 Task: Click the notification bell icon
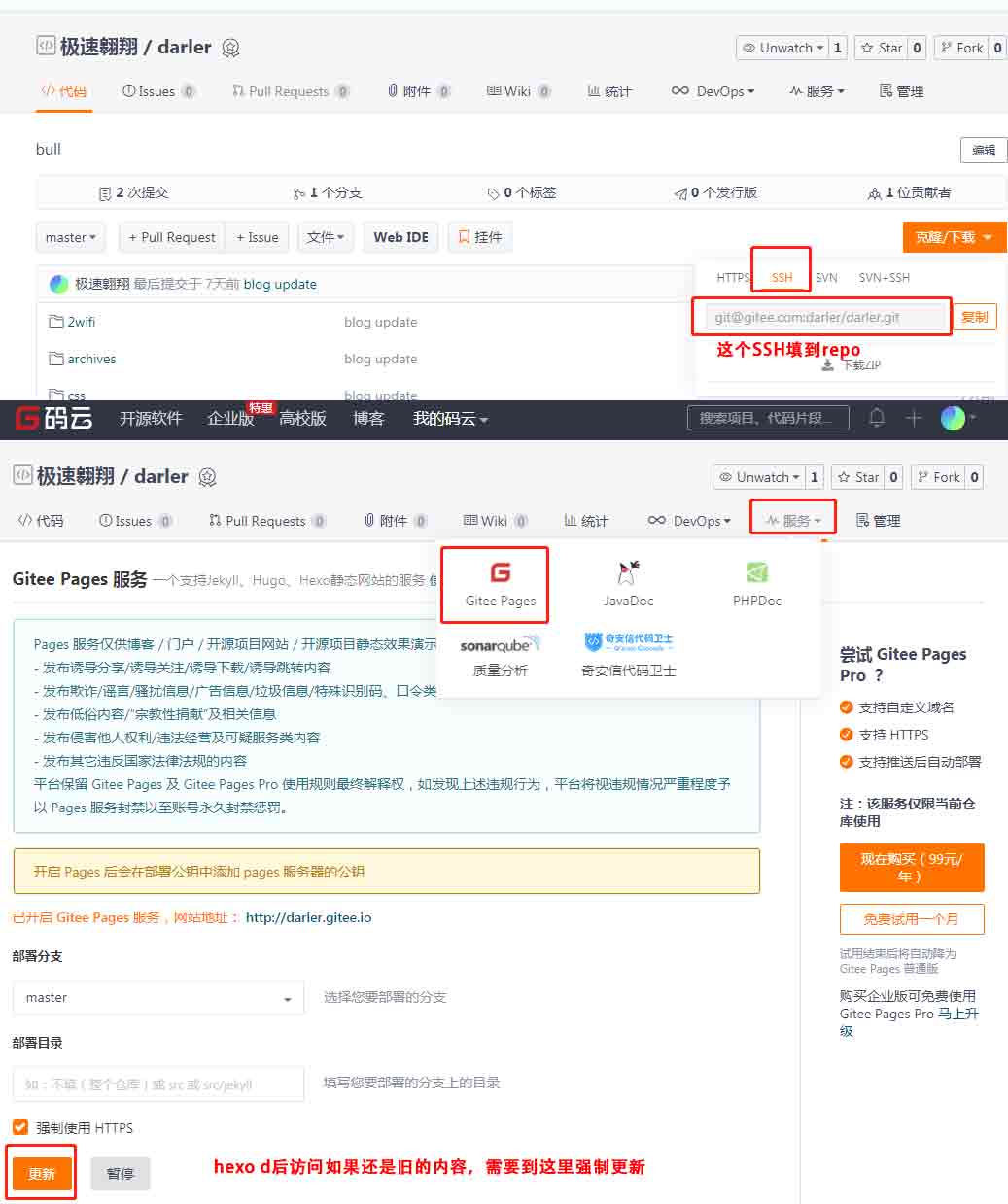pyautogui.click(x=876, y=418)
